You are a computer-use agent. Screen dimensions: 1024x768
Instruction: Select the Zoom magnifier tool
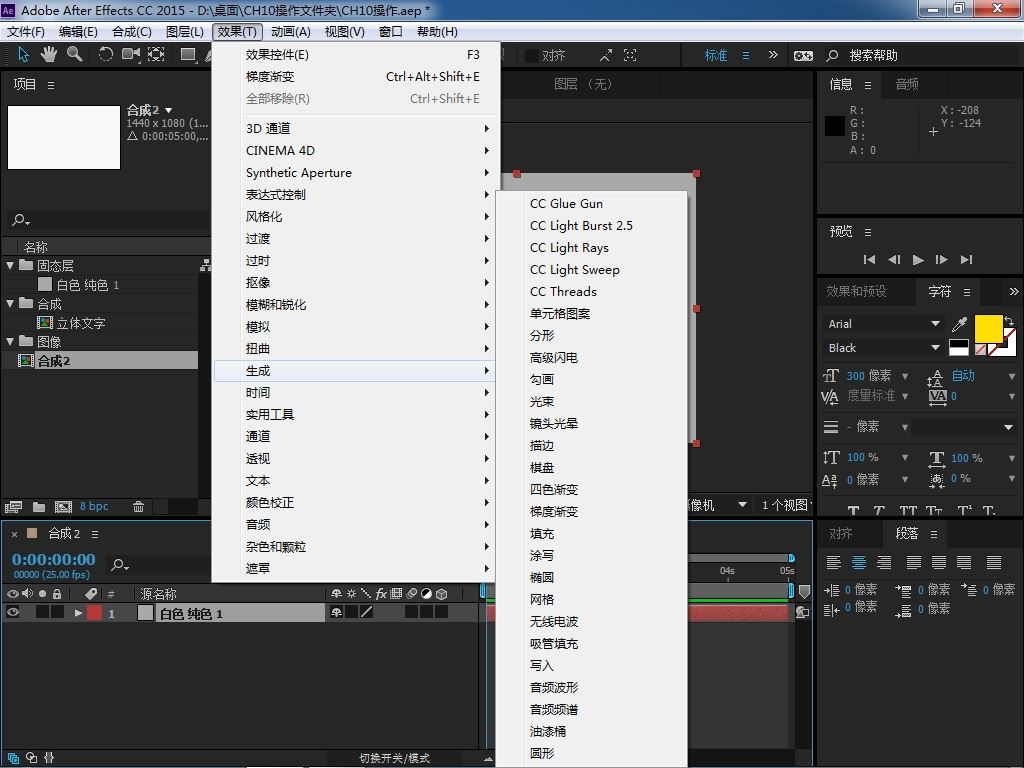(x=74, y=55)
